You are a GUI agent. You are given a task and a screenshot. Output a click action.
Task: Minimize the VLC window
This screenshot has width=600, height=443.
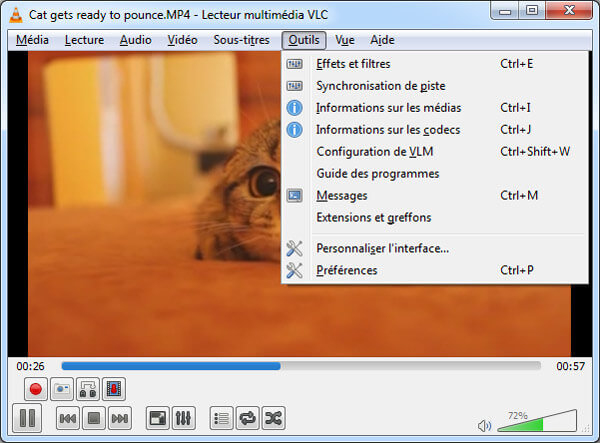point(505,11)
